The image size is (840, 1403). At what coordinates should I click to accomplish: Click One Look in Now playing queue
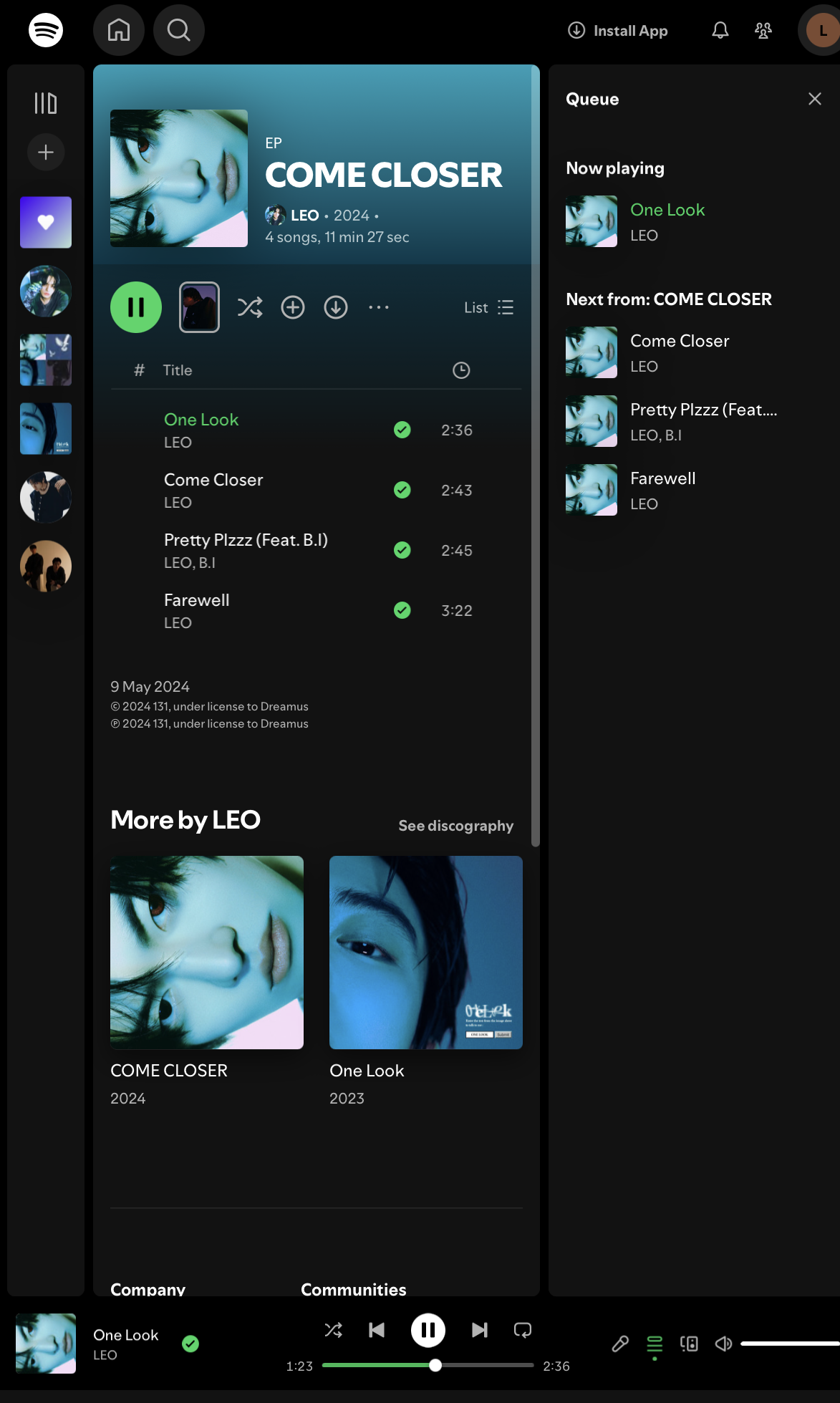667,210
